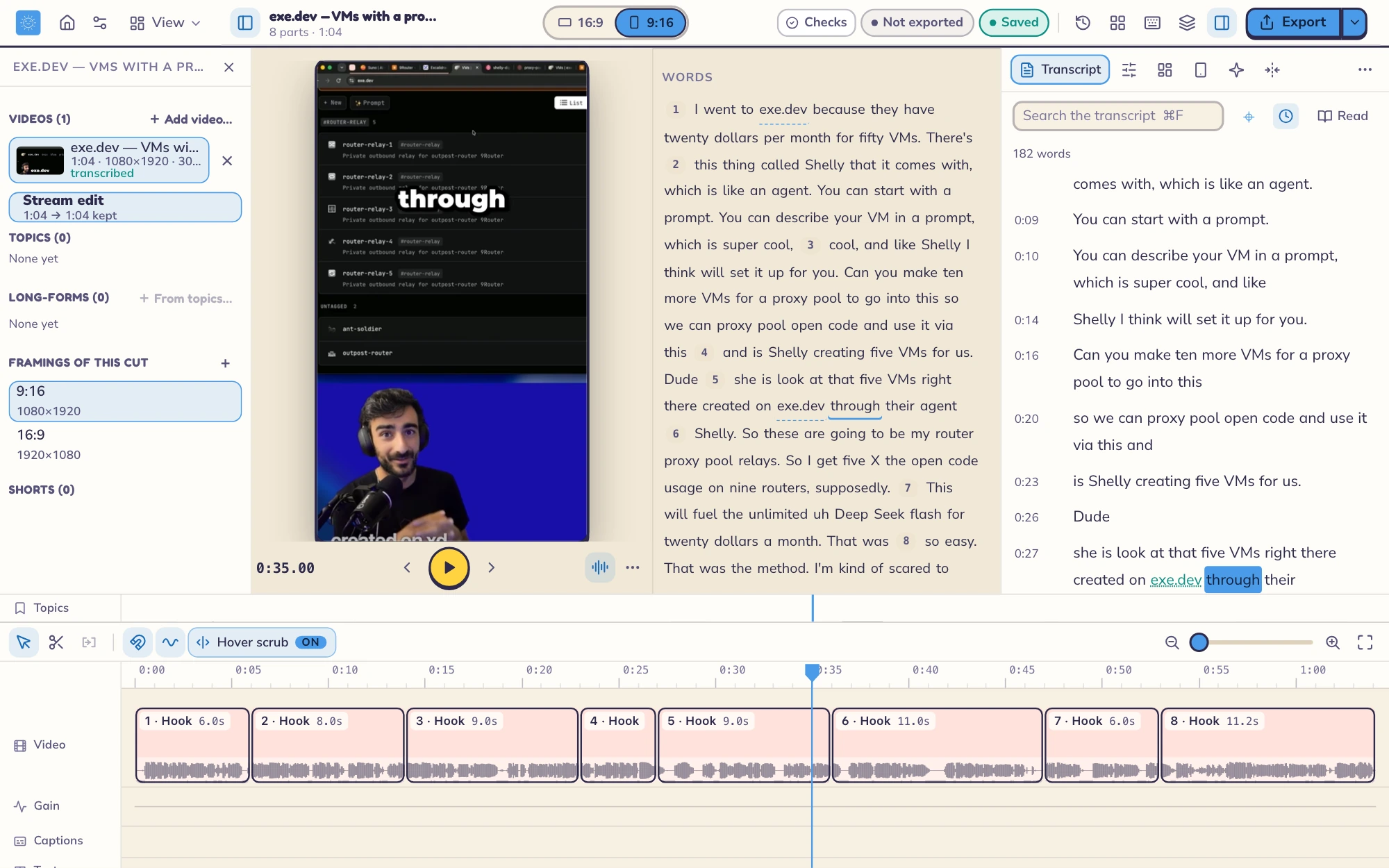Switch framing to 9:16 in top bar

pyautogui.click(x=651, y=23)
